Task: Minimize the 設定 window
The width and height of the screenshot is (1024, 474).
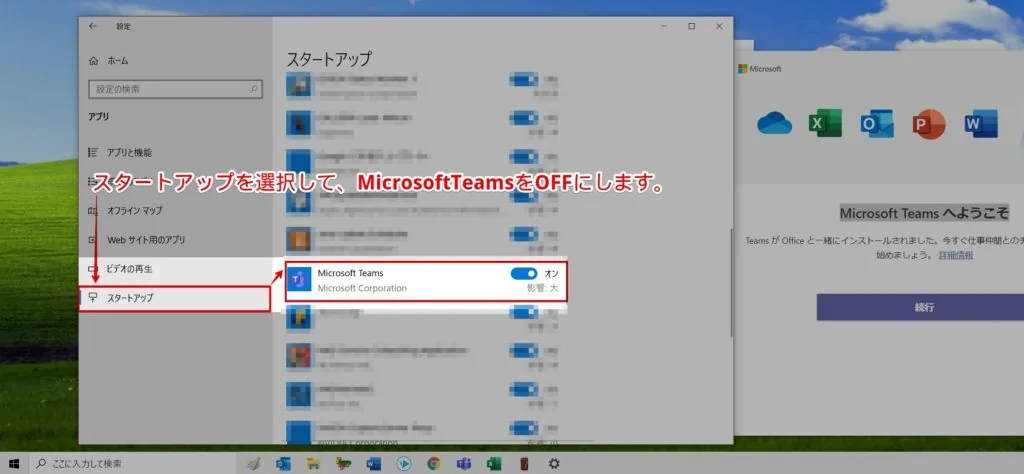Action: coord(664,26)
